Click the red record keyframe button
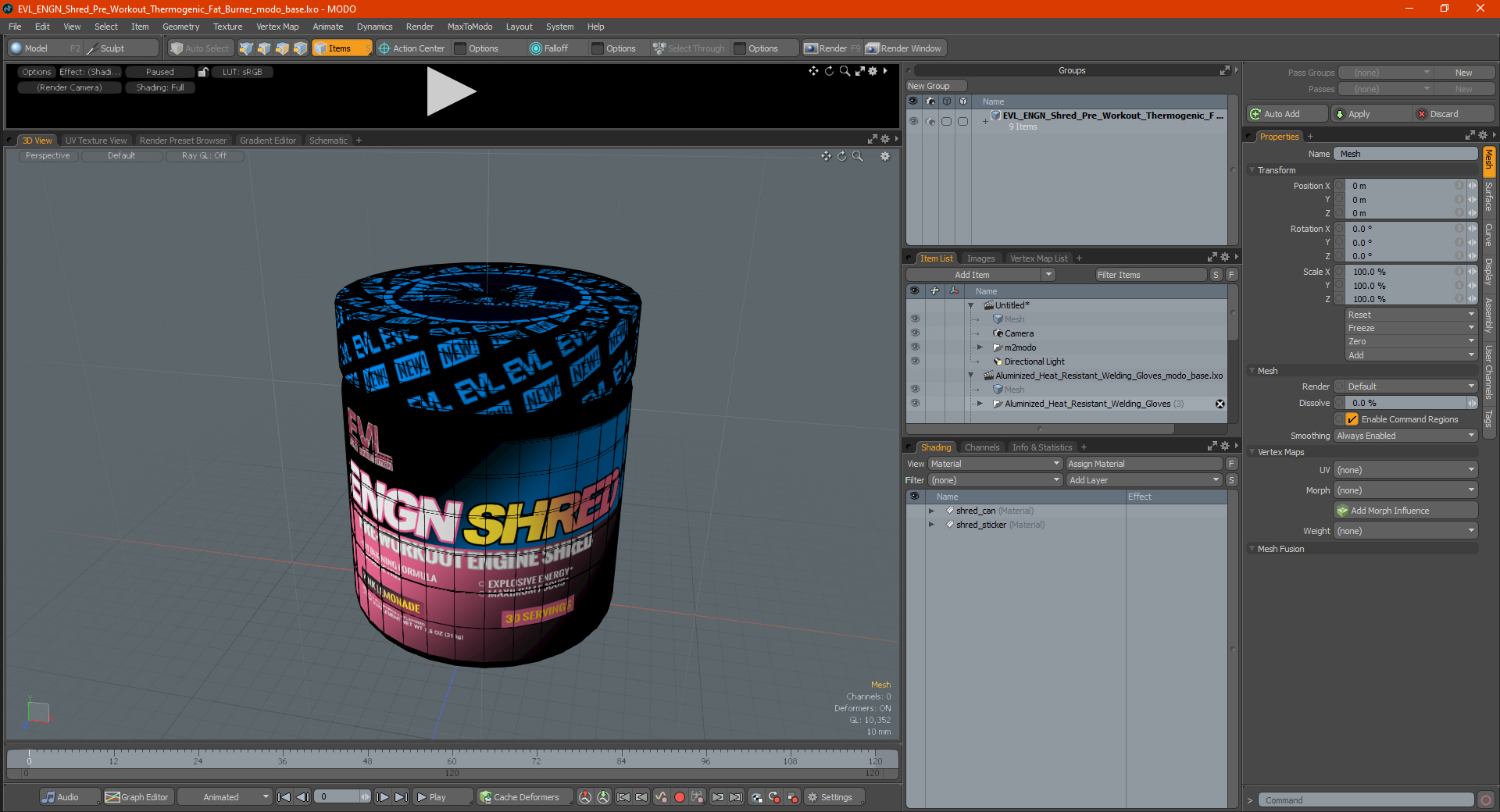 [x=680, y=797]
